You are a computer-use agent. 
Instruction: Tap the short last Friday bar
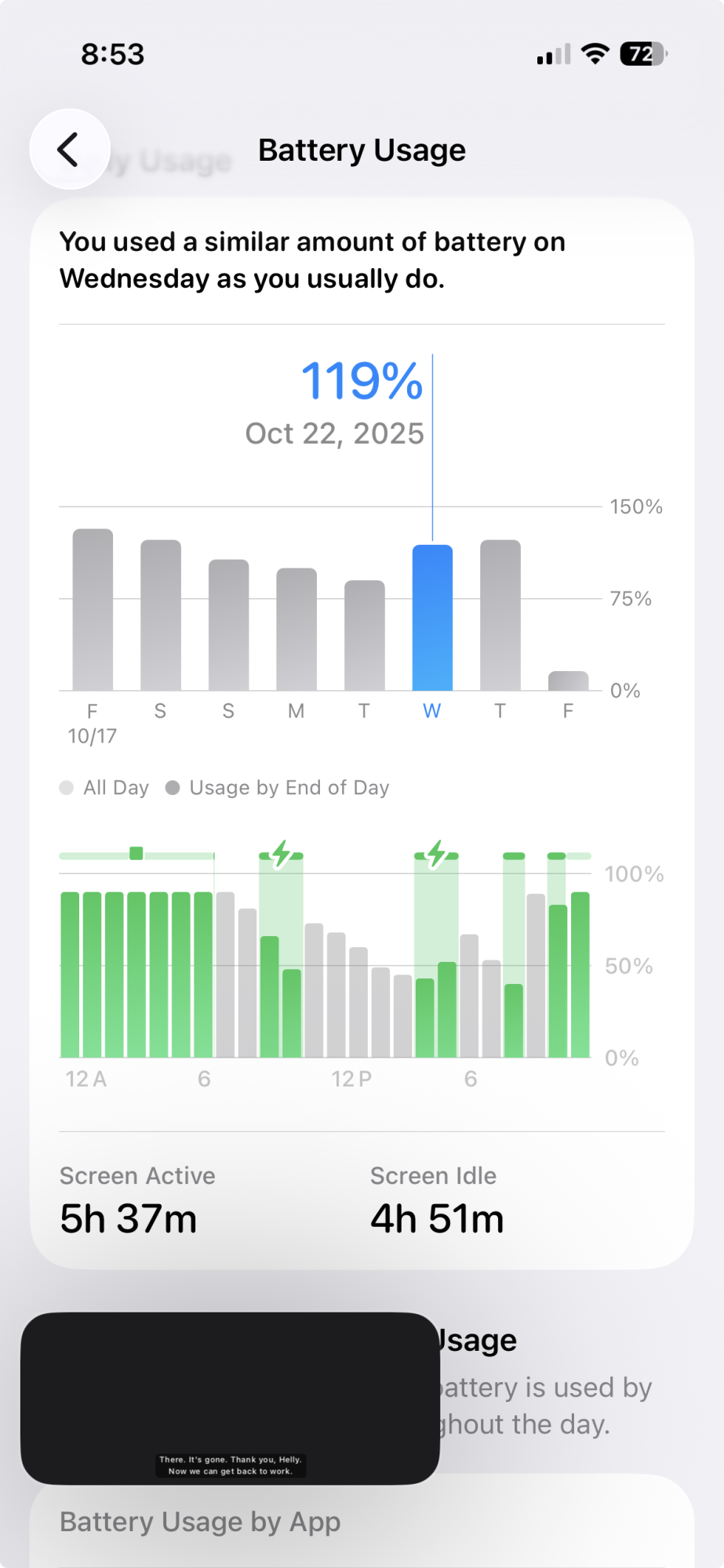tap(568, 681)
